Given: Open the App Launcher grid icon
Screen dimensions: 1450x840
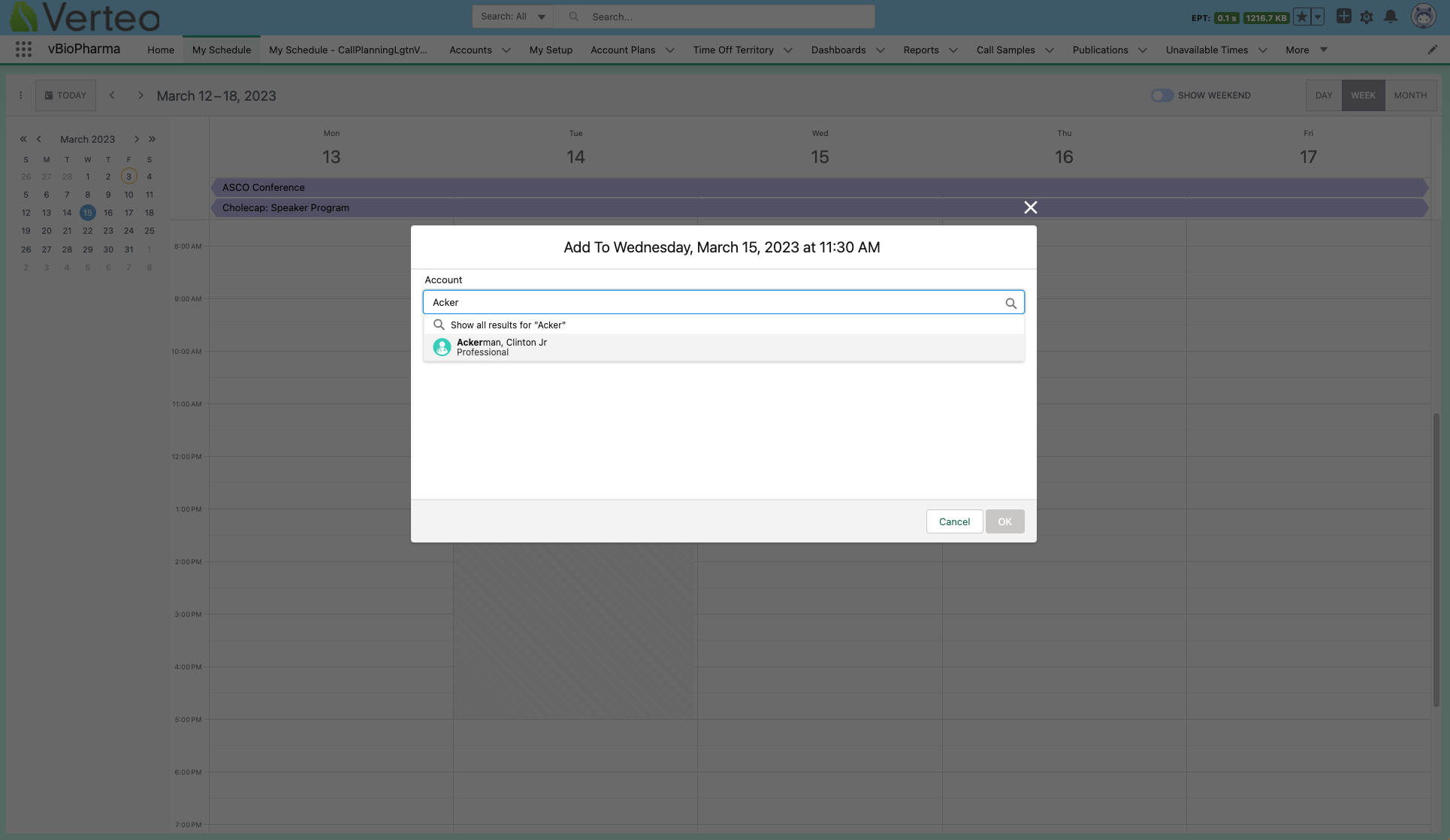Looking at the screenshot, I should tap(23, 50).
